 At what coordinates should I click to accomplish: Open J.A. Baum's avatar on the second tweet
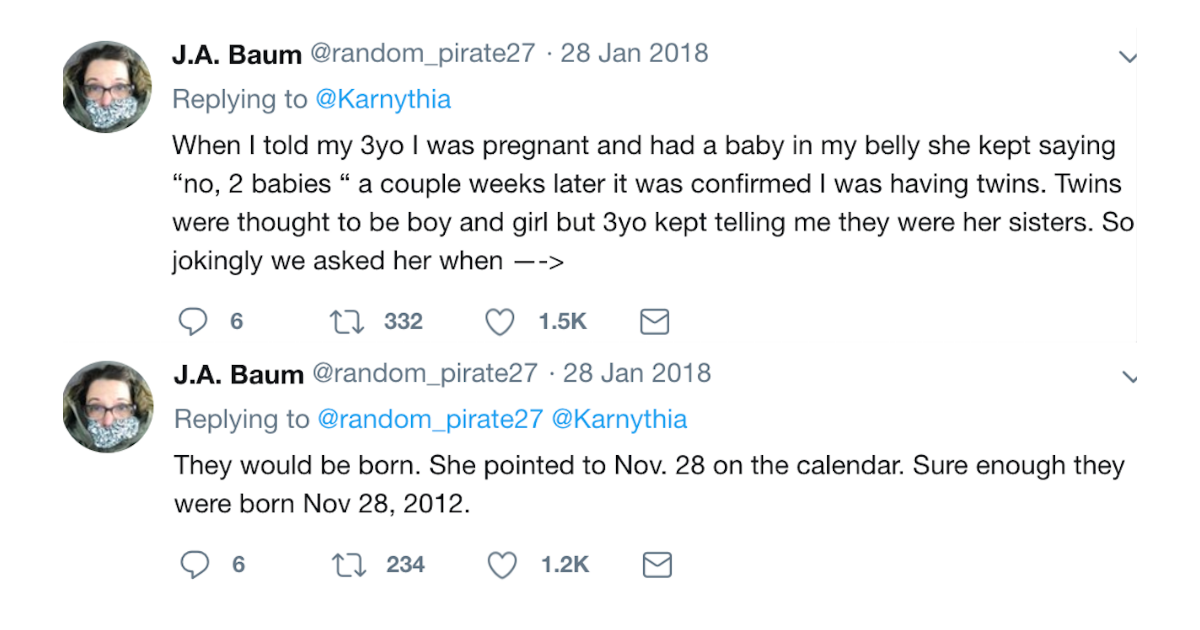[x=107, y=407]
